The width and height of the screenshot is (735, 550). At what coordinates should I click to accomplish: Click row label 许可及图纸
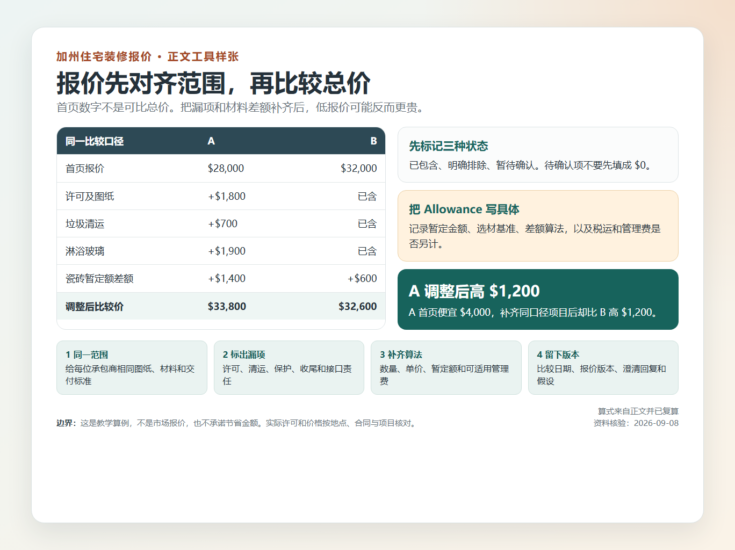pos(90,196)
